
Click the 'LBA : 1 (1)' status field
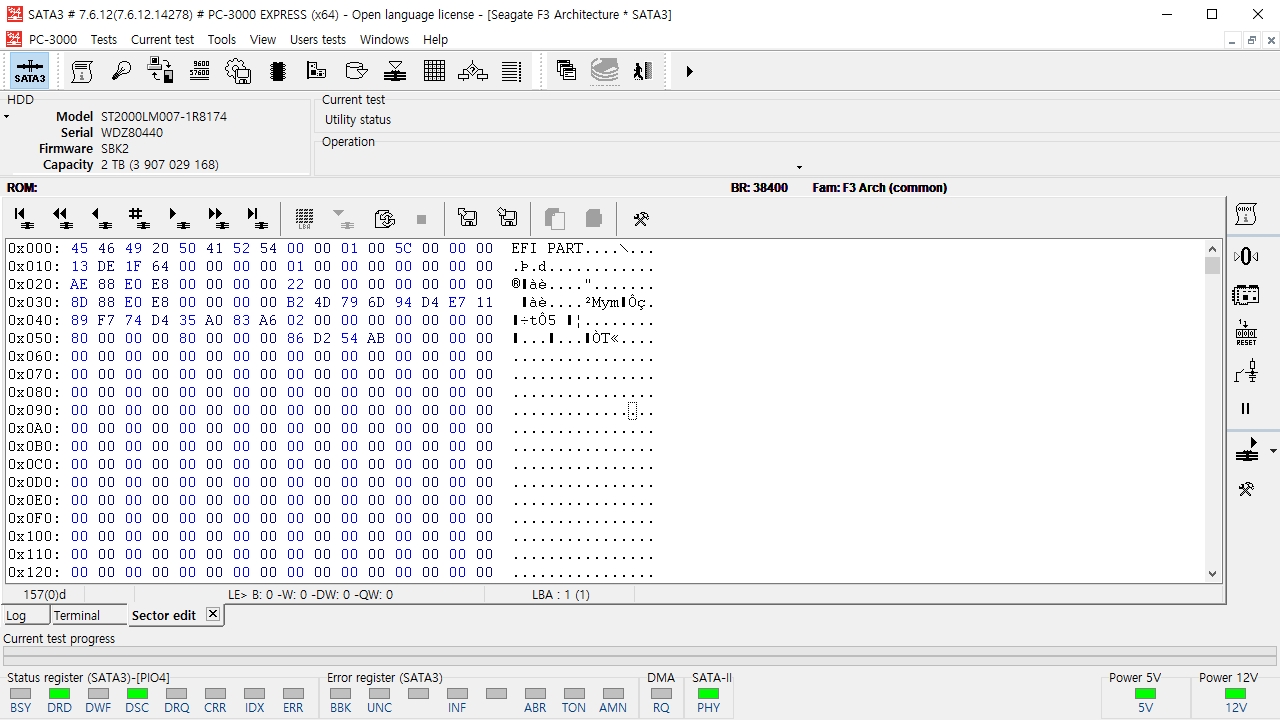coord(561,594)
